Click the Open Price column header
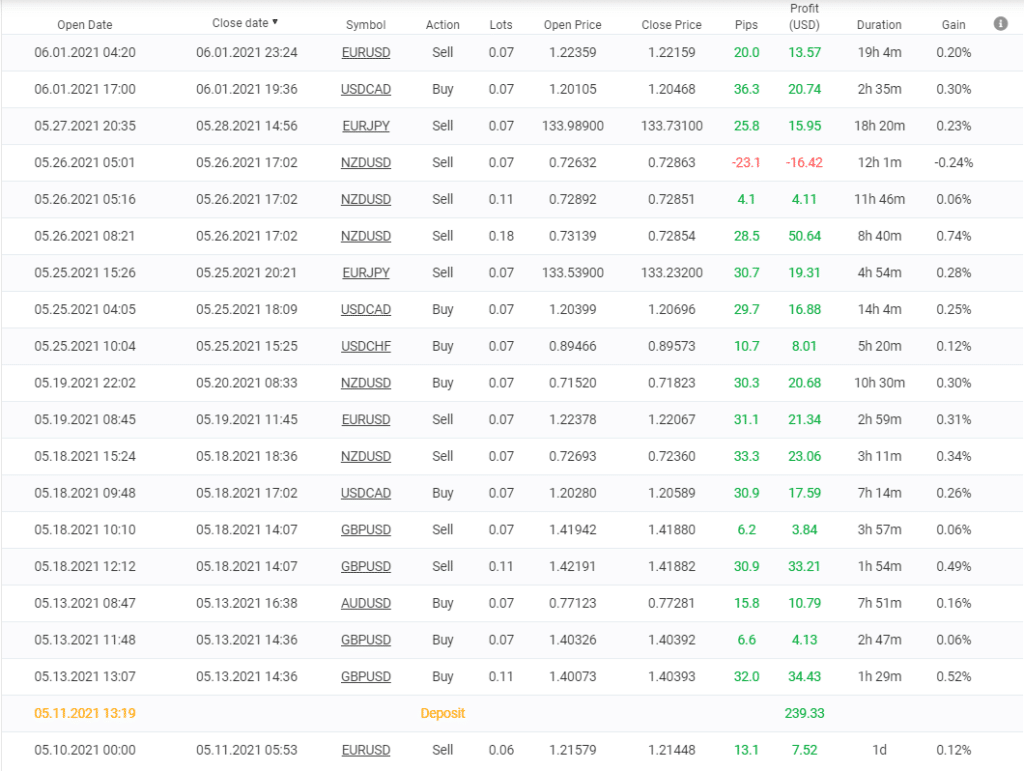The height and width of the screenshot is (771, 1024). coord(572,25)
